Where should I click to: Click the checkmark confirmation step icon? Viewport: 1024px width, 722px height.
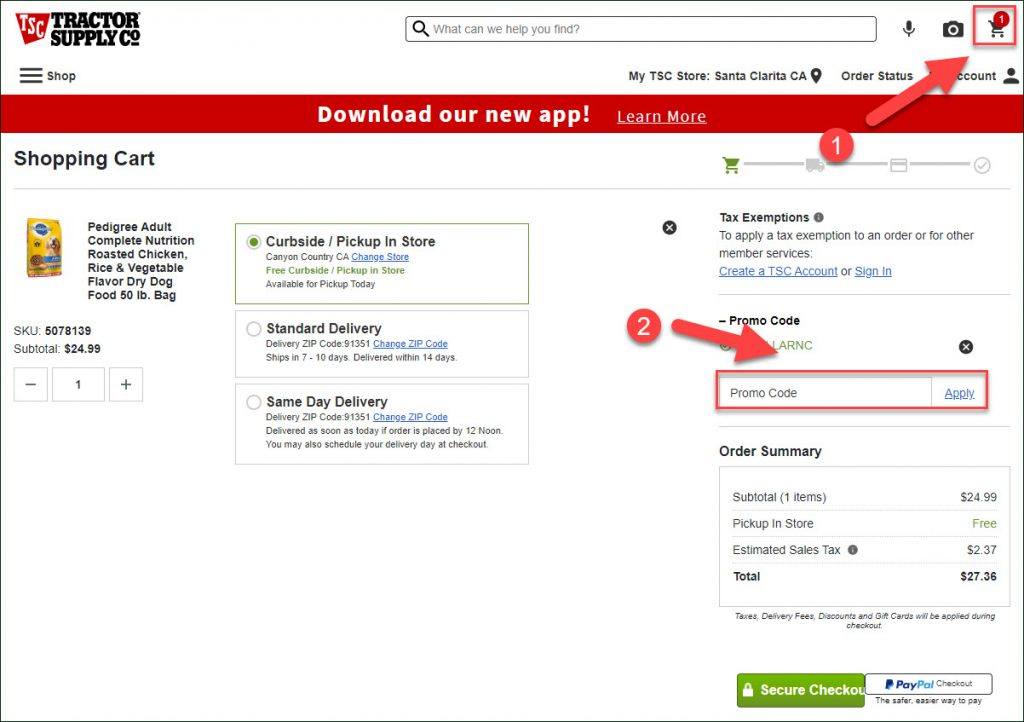(982, 165)
